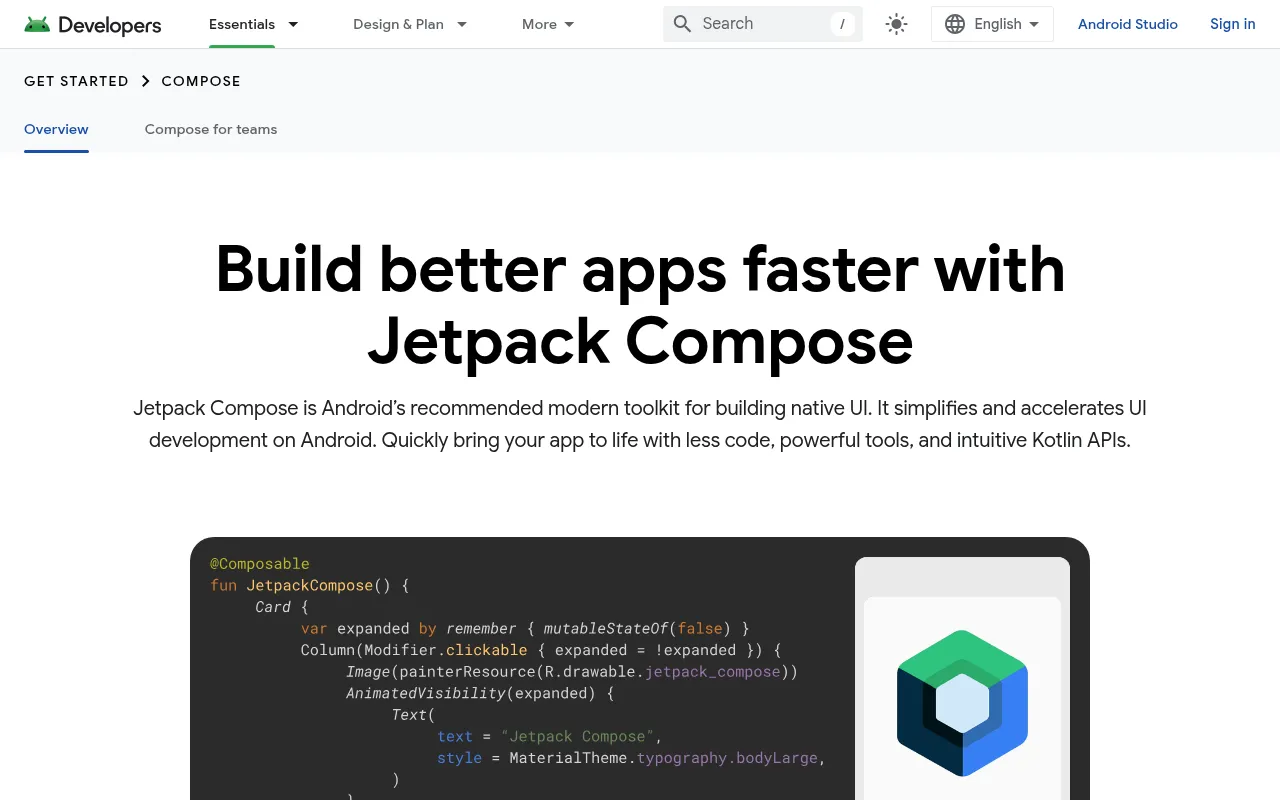Switch to the Overview tab
Screen dimensions: 1280x800
(56, 129)
